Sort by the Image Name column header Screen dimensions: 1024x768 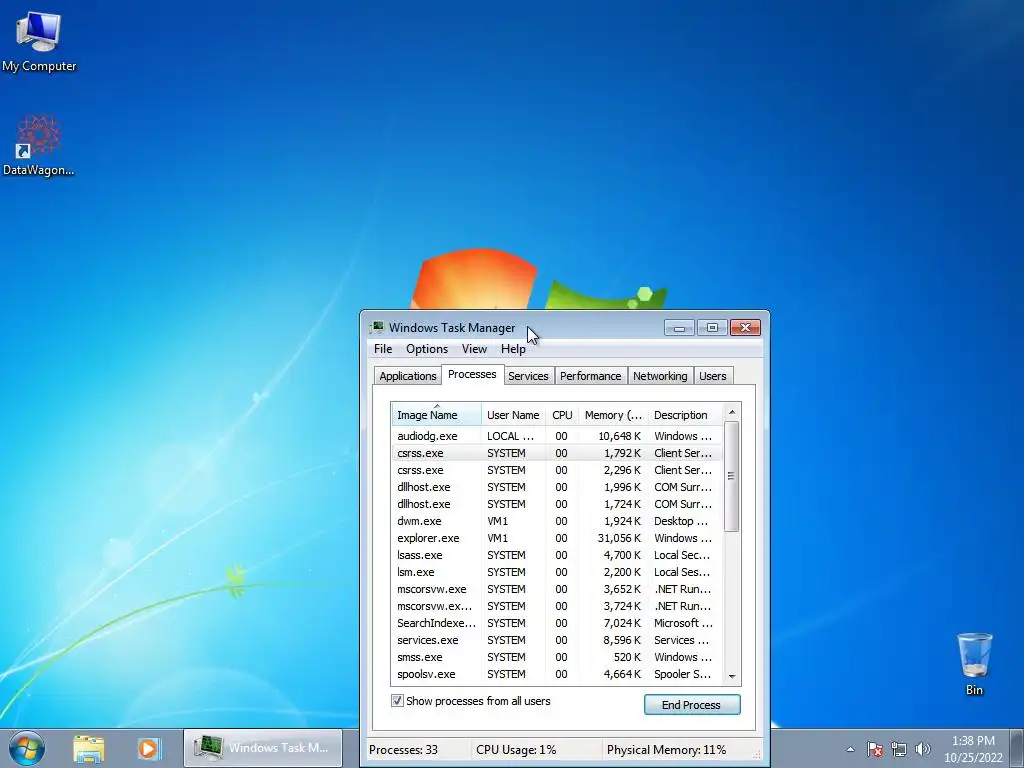click(436, 415)
